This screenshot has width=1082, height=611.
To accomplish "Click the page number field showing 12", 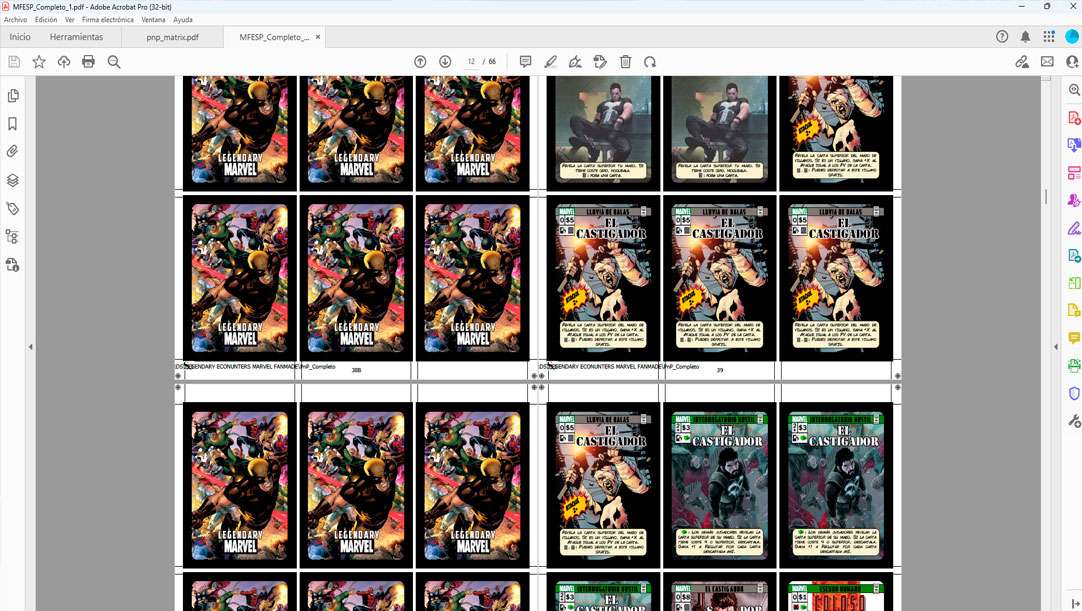I will (471, 62).
